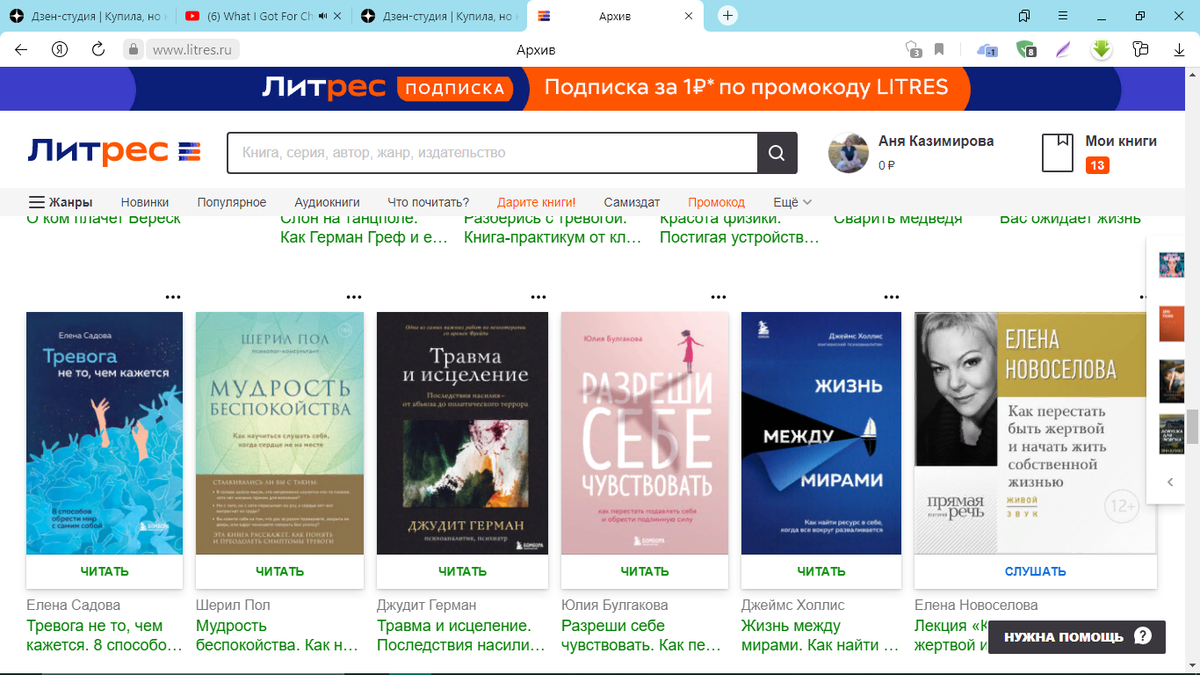Click ЧИТАТЬ under Тревога не то book

pos(104,572)
